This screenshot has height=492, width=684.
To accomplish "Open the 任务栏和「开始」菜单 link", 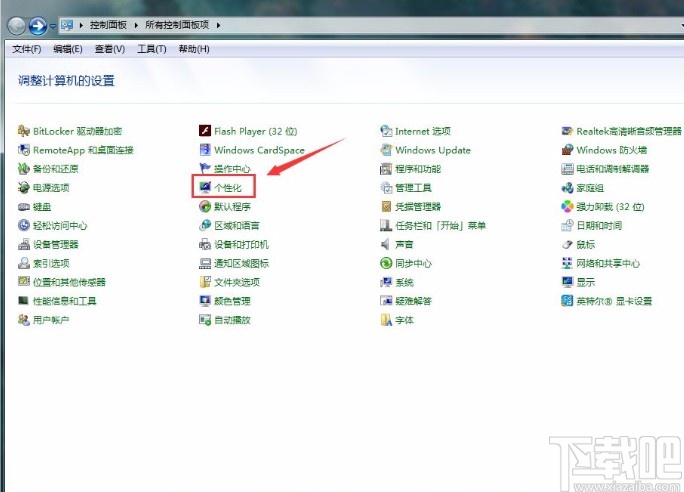I will (x=440, y=226).
